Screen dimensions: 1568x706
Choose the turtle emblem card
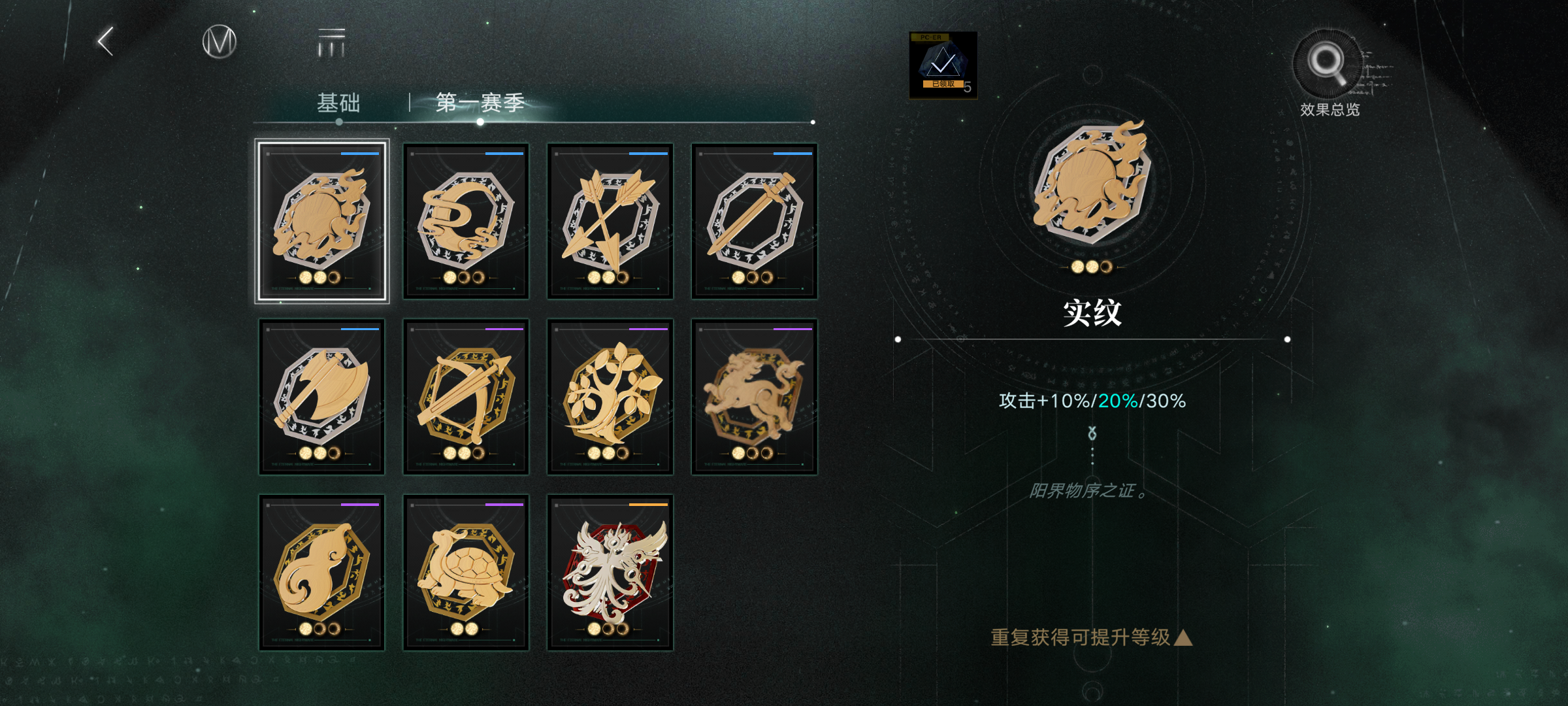coord(466,573)
